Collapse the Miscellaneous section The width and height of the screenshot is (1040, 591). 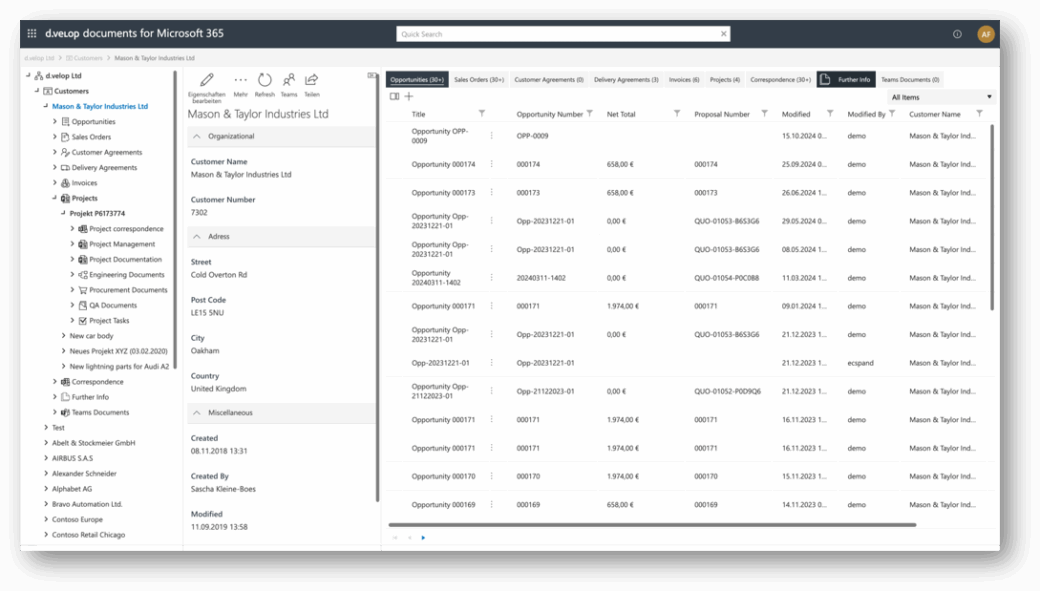(197, 412)
